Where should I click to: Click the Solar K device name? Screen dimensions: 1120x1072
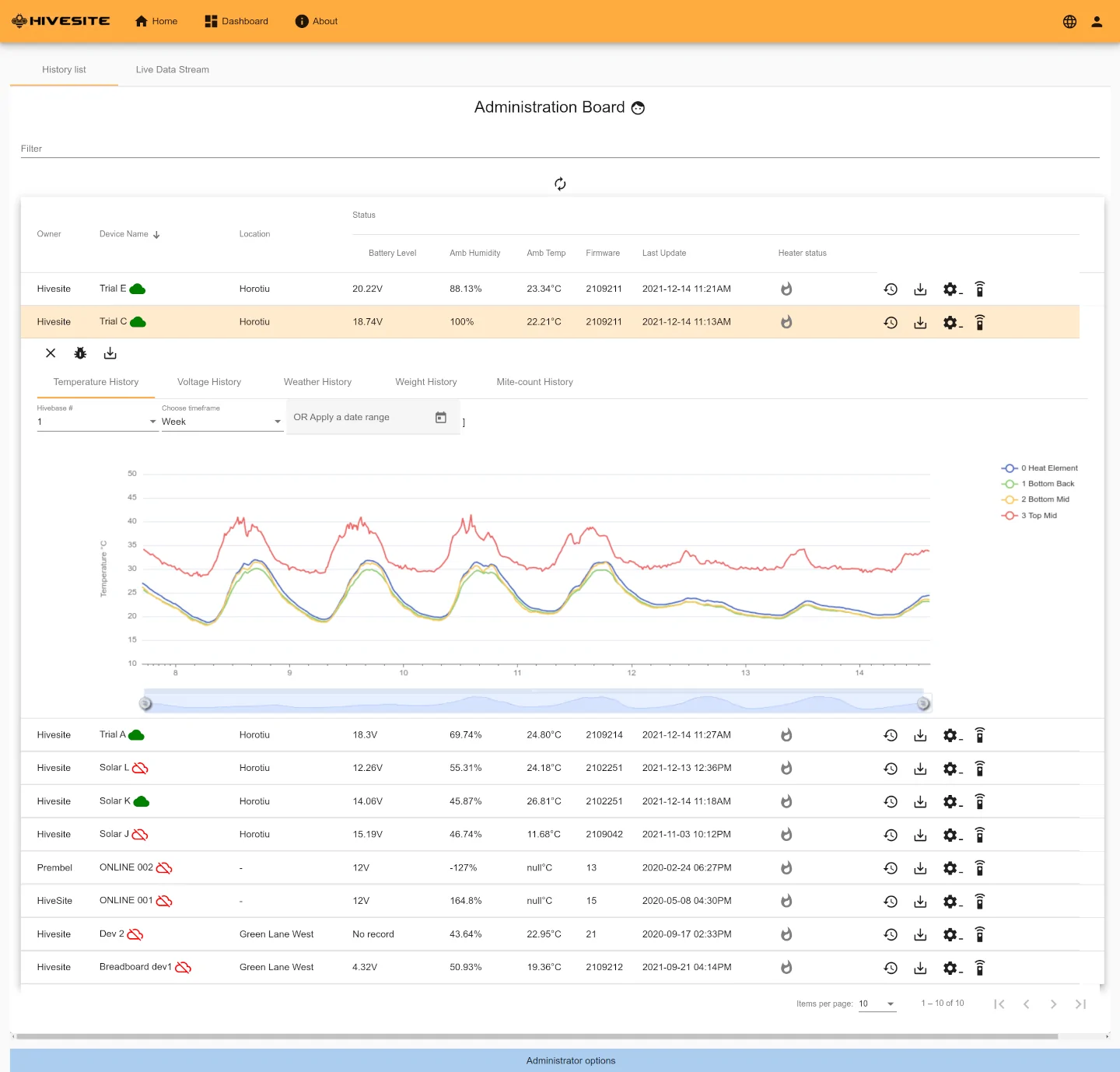click(115, 801)
